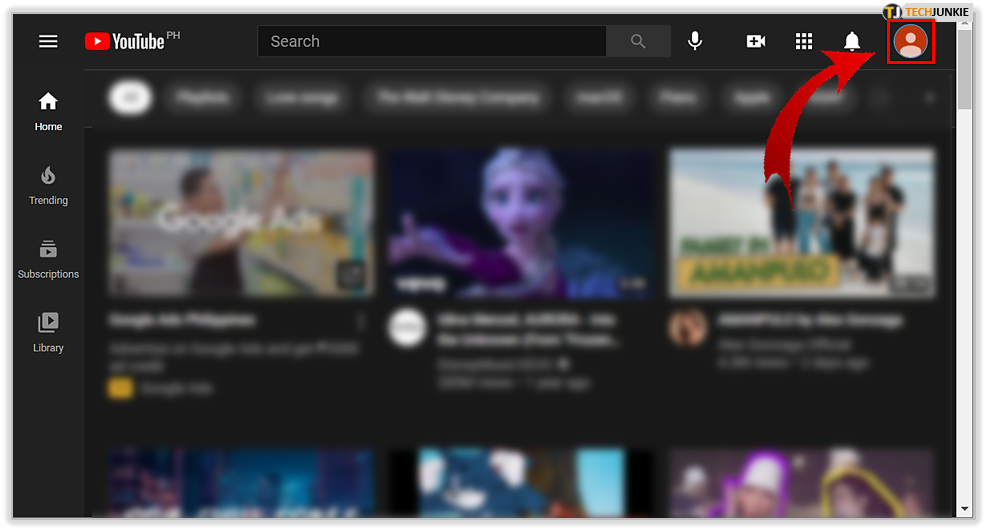Click the scrollbar down arrow
987x531 pixels.
(x=964, y=509)
